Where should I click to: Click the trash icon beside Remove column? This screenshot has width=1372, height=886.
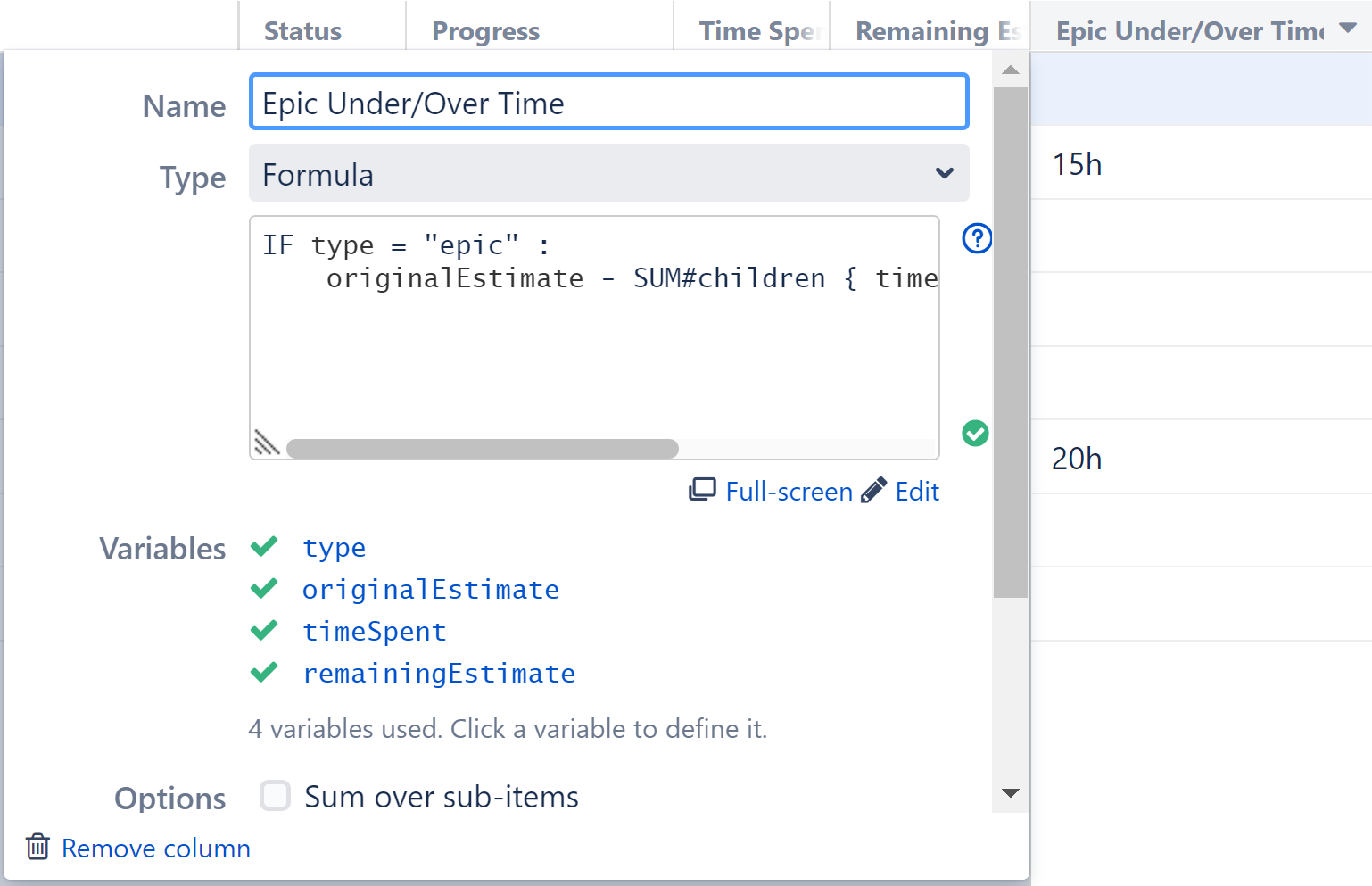[37, 847]
